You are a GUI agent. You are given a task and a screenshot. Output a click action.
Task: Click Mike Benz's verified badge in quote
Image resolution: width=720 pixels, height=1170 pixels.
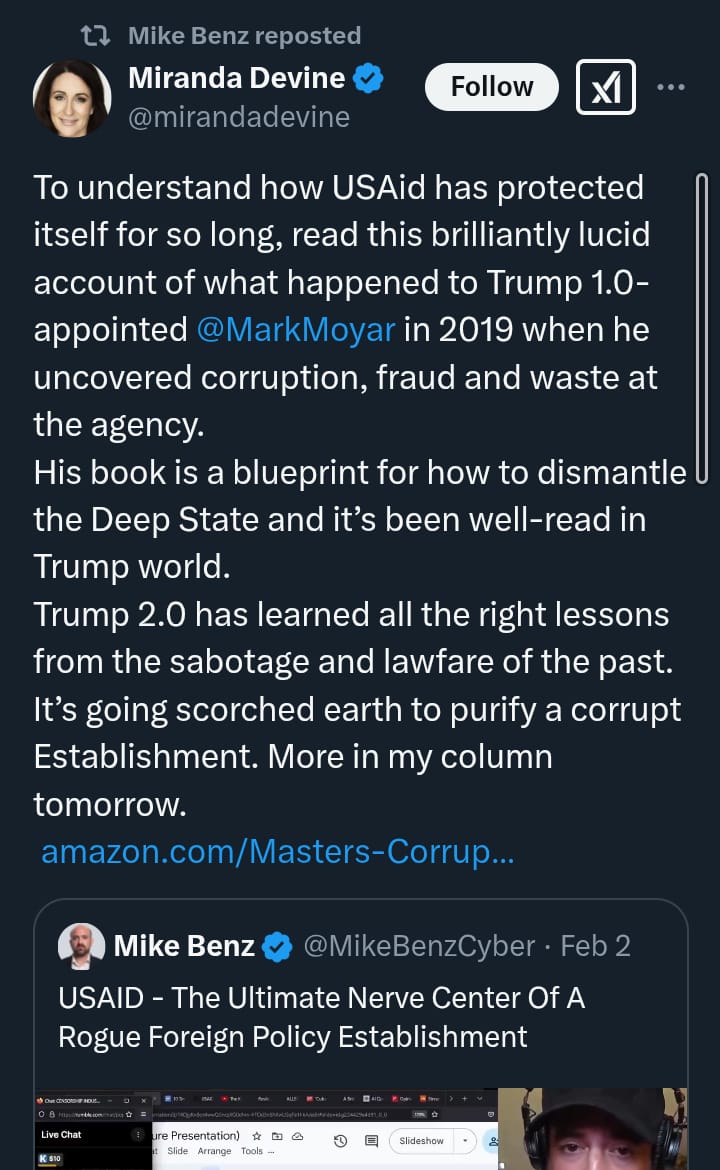[x=277, y=946]
